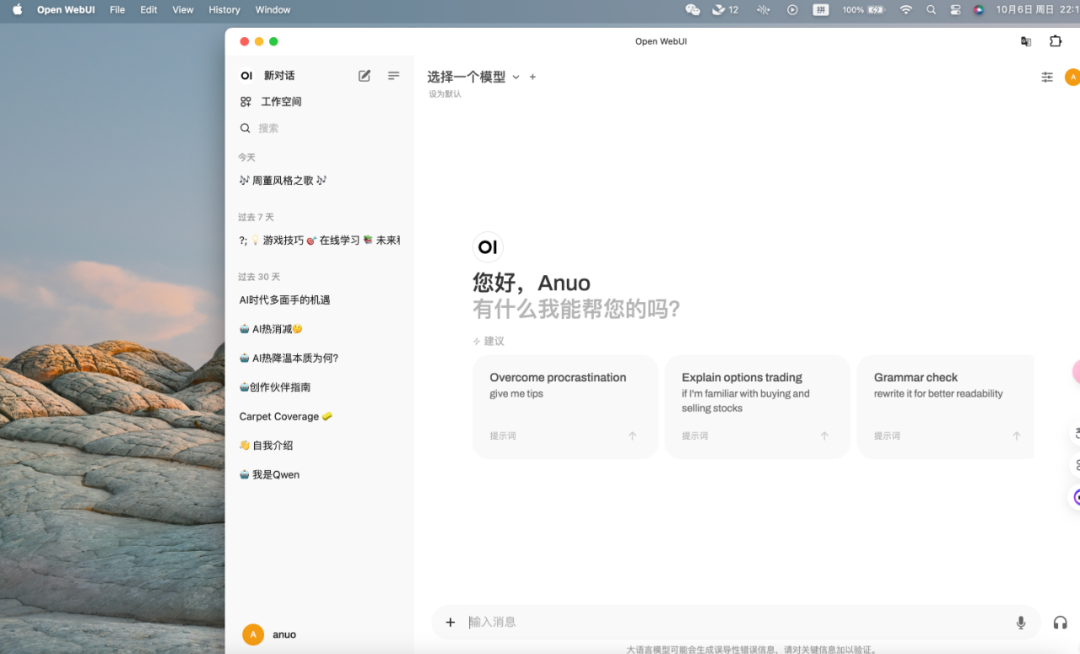Open the 游戏技巧 在线学习 chat
The height and width of the screenshot is (654, 1080).
click(318, 240)
